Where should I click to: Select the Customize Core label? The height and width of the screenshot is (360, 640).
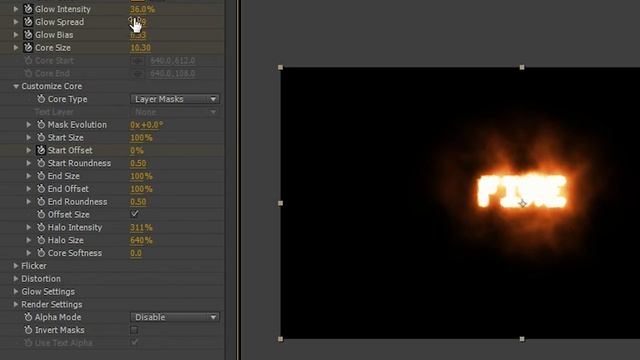(x=51, y=86)
